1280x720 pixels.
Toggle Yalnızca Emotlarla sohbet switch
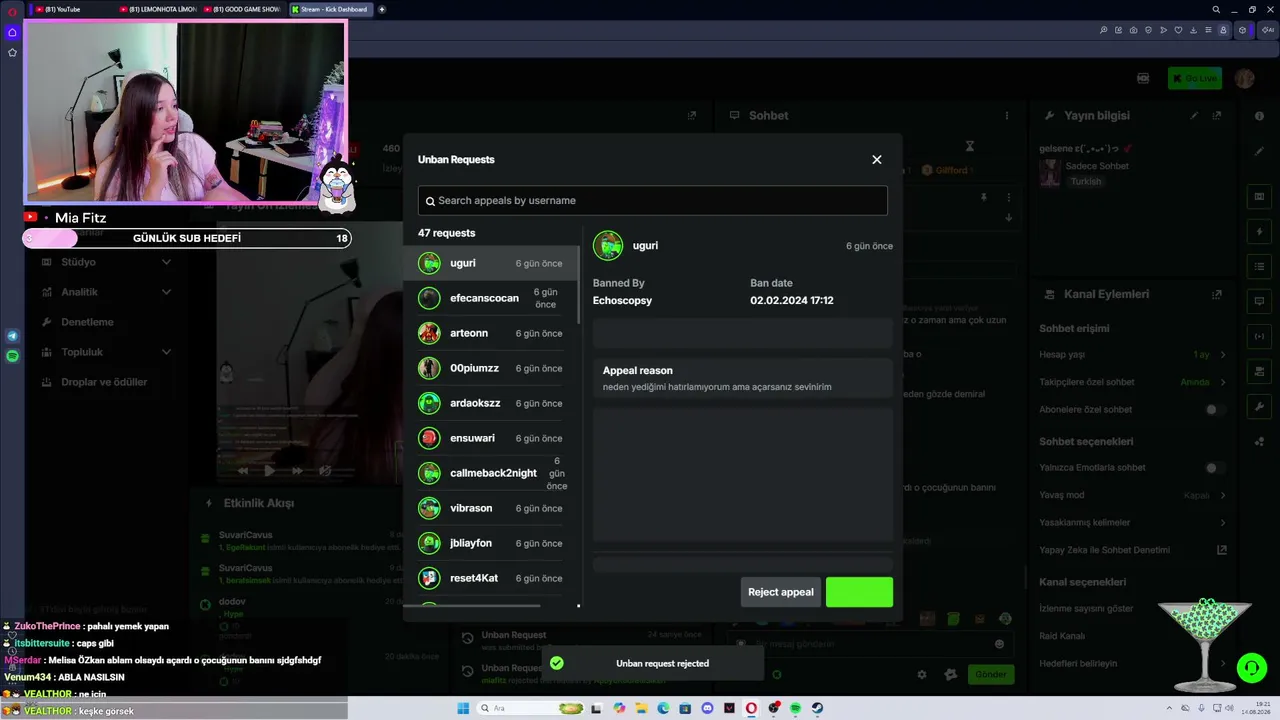(1214, 468)
